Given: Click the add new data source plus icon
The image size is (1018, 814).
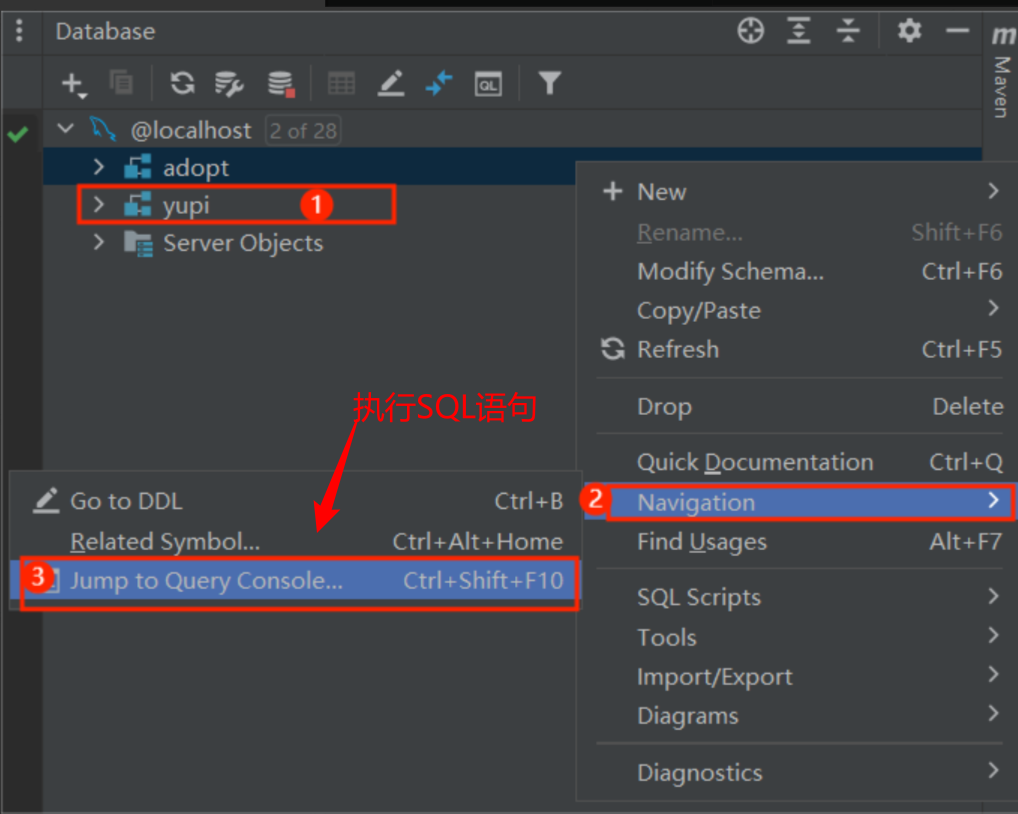Looking at the screenshot, I should click(x=72, y=84).
